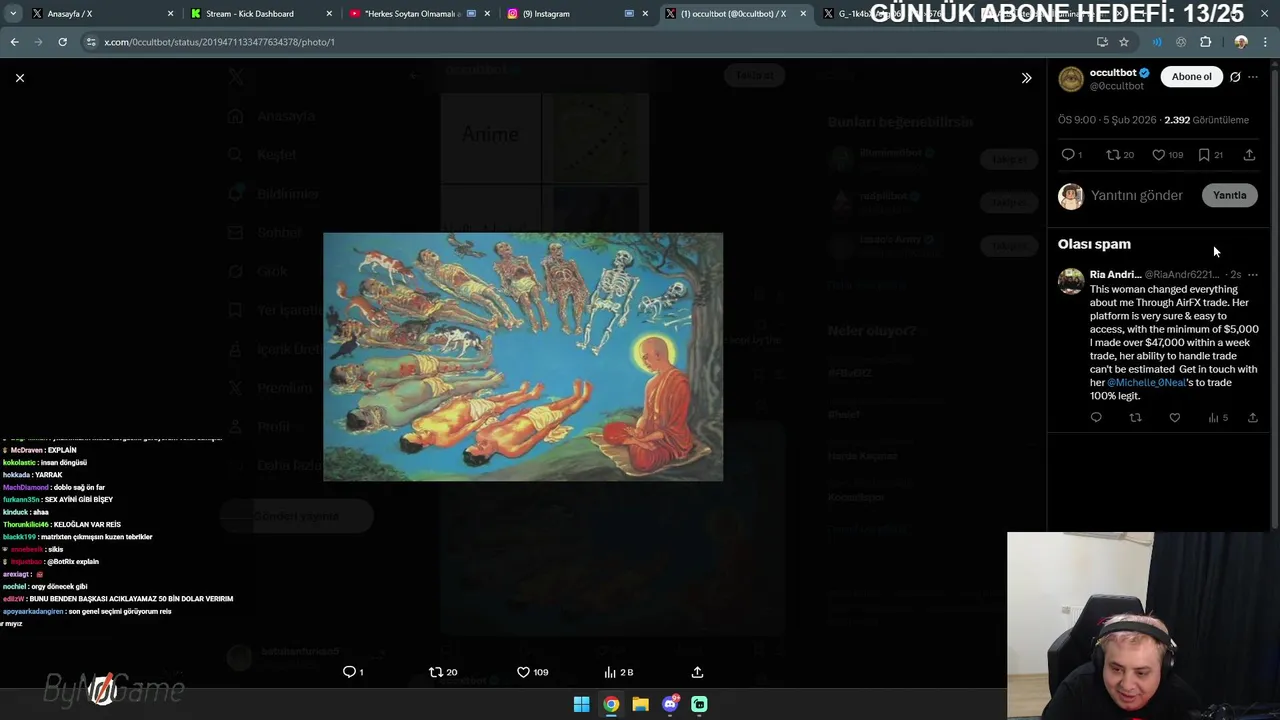
Task: Click the Buddhist monk painting image
Action: click(x=523, y=357)
